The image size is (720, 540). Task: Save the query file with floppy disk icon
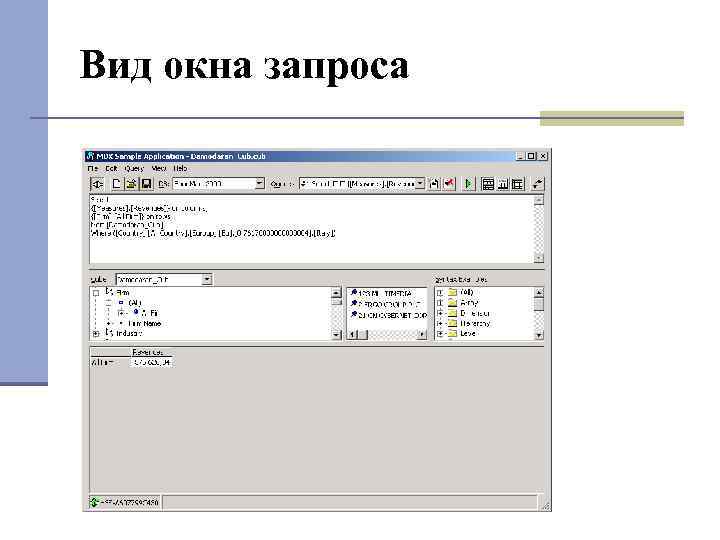click(x=146, y=184)
